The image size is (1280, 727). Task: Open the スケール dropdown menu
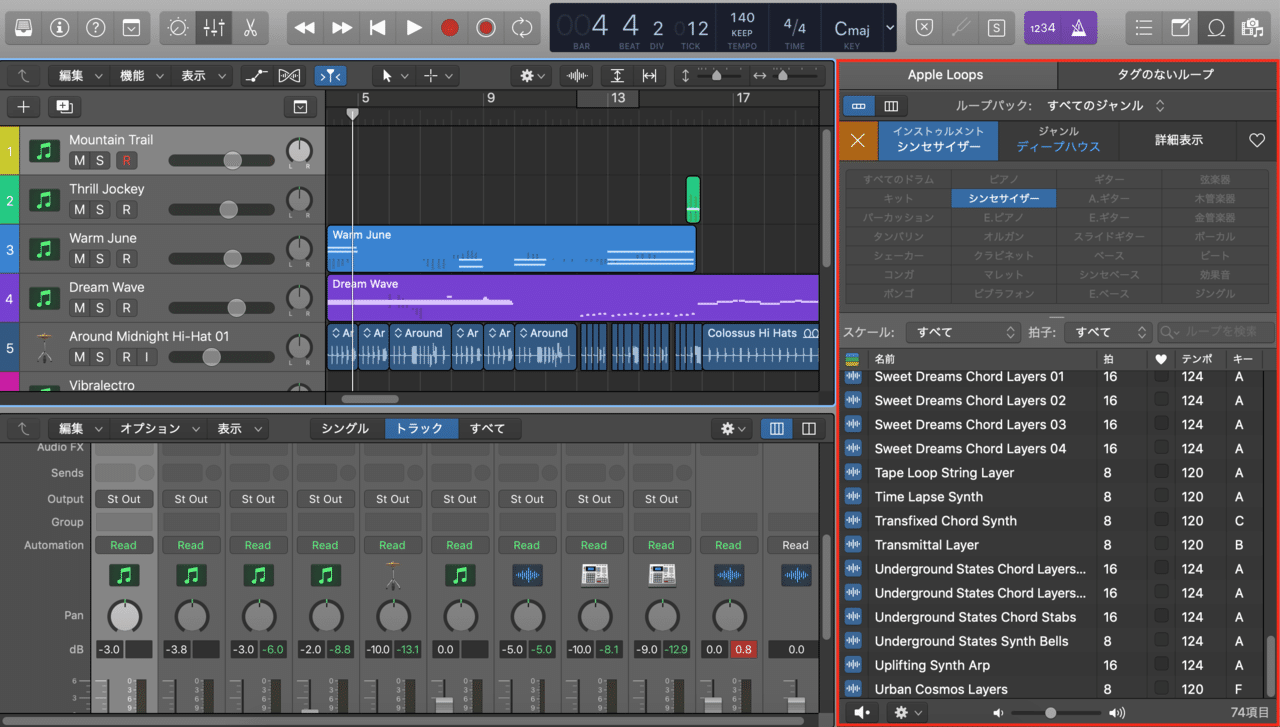[962, 332]
